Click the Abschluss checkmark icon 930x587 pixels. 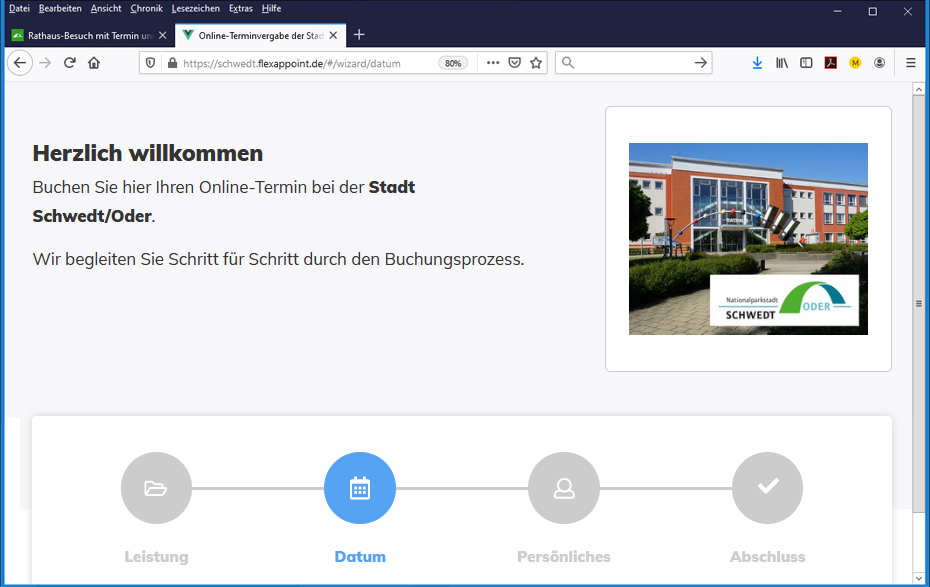tap(767, 488)
